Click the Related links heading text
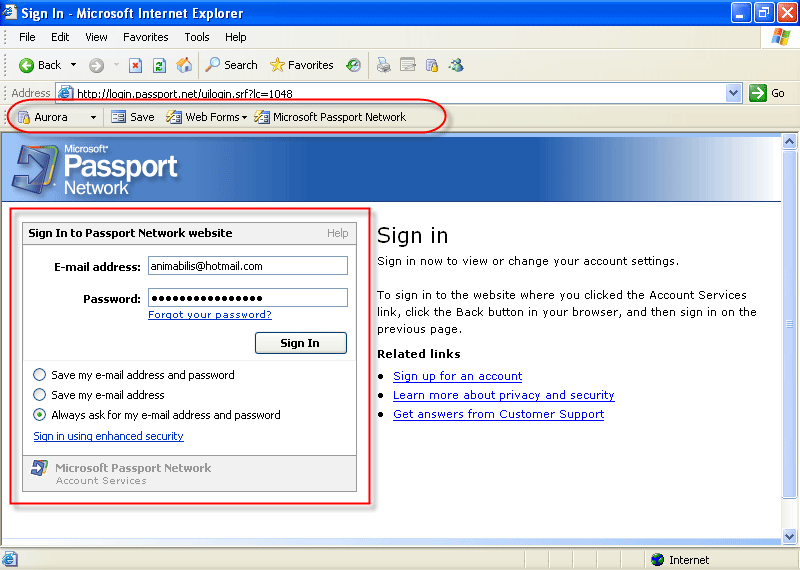 click(x=419, y=354)
